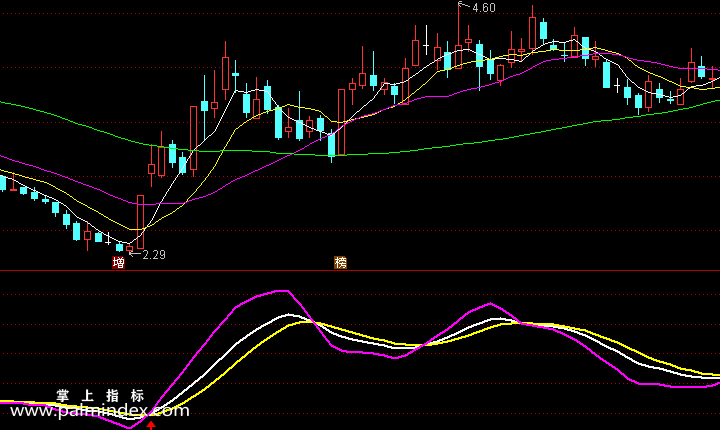Select the 4.60 high price label
The width and height of the screenshot is (720, 430).
(484, 8)
